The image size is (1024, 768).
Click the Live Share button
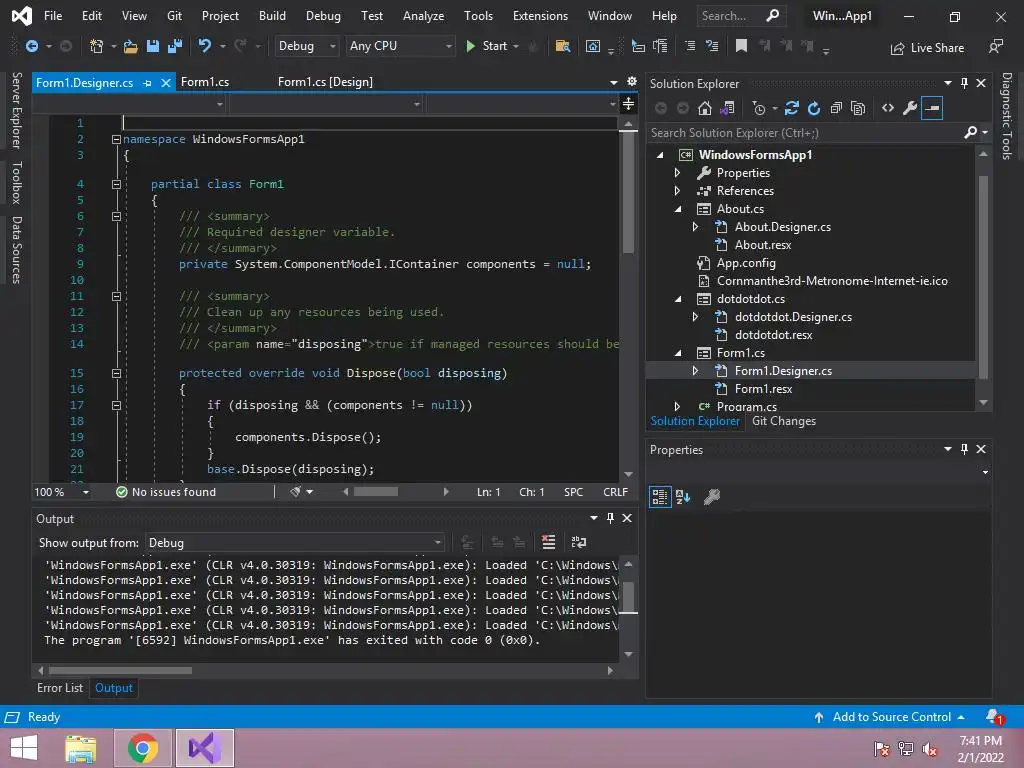[927, 48]
